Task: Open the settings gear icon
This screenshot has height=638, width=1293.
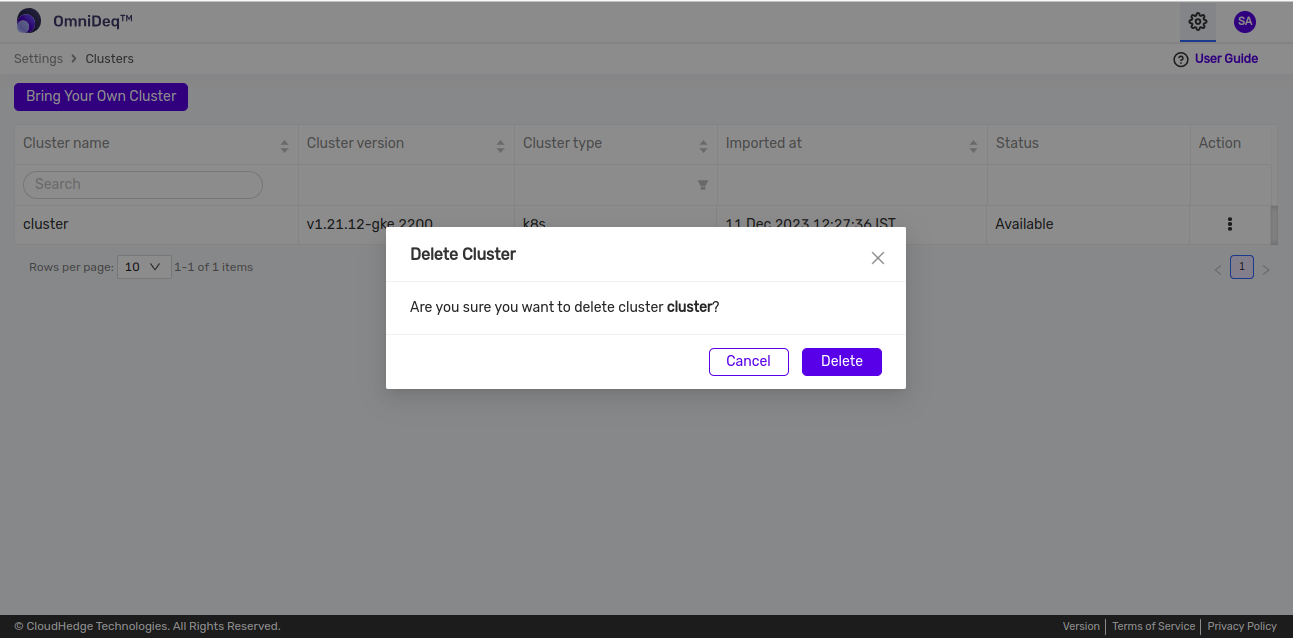Action: [x=1197, y=21]
